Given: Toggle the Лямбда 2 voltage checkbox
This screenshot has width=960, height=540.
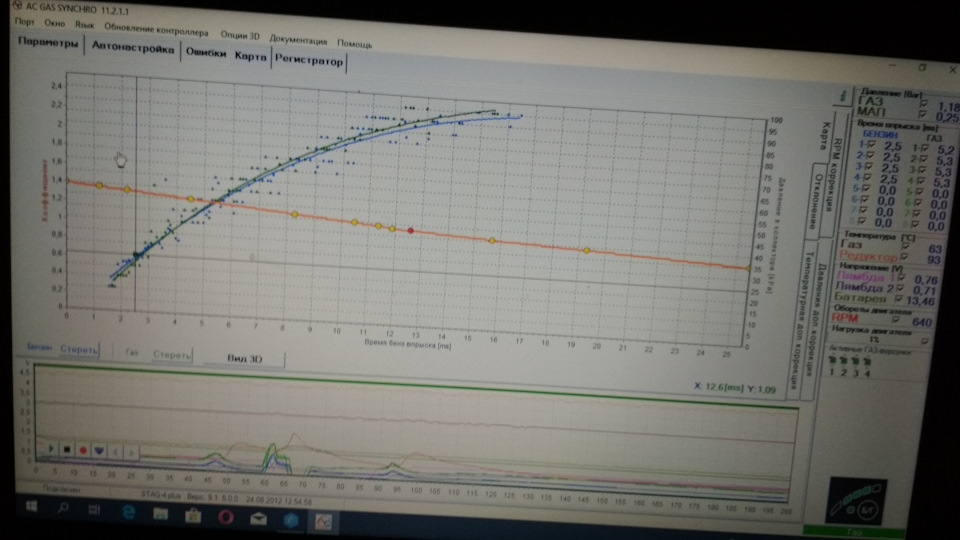Looking at the screenshot, I should pos(900,288).
